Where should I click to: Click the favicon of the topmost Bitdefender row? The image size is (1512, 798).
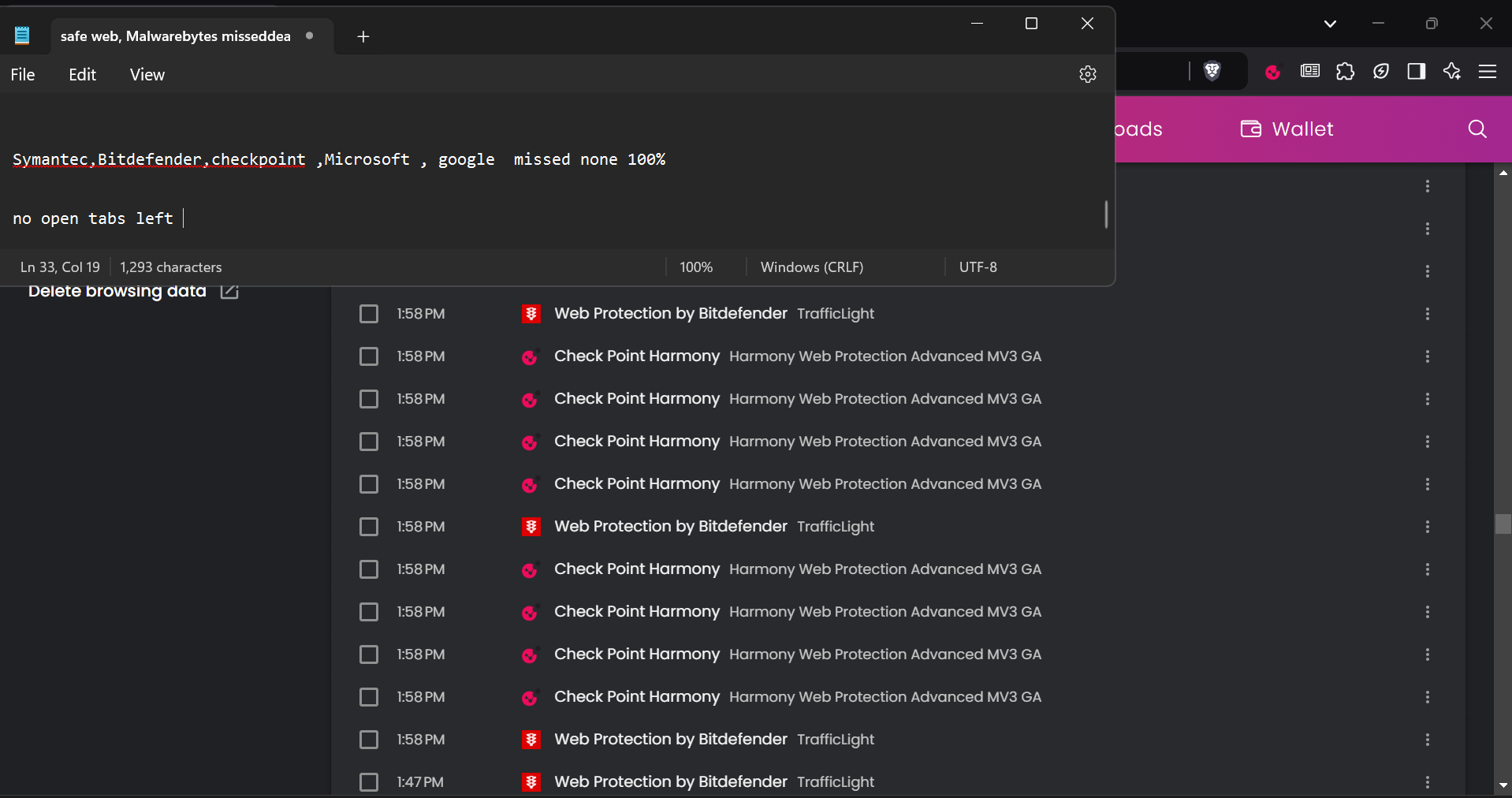point(531,314)
